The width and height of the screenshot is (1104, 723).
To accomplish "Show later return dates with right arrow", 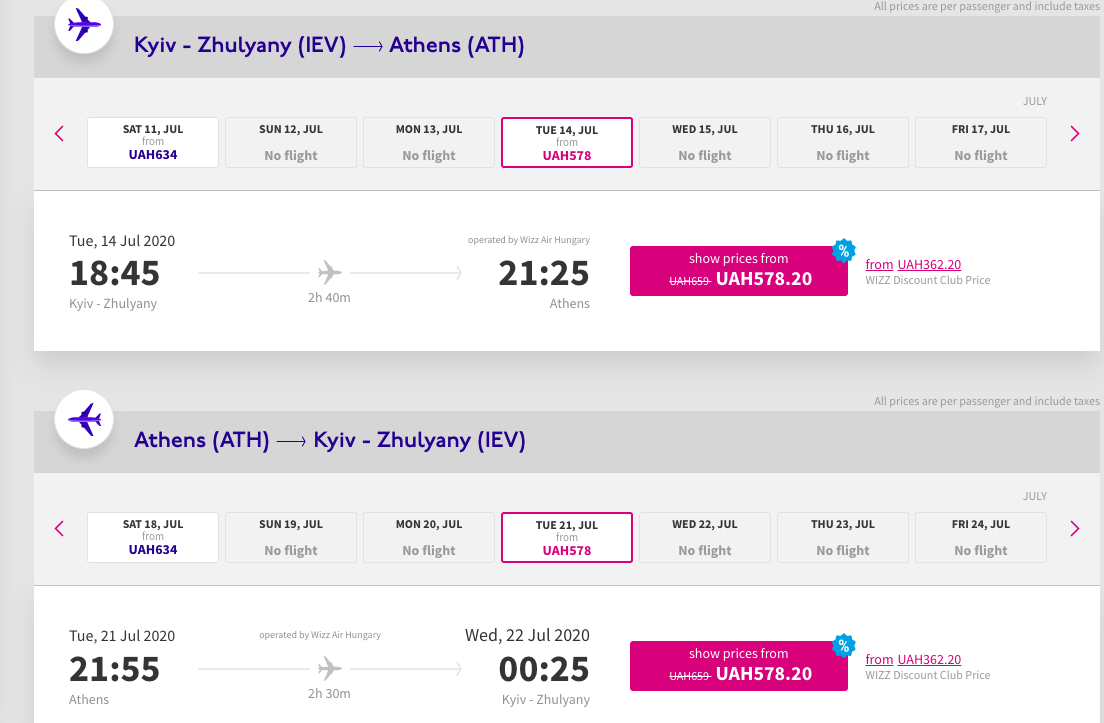I will click(x=1075, y=528).
